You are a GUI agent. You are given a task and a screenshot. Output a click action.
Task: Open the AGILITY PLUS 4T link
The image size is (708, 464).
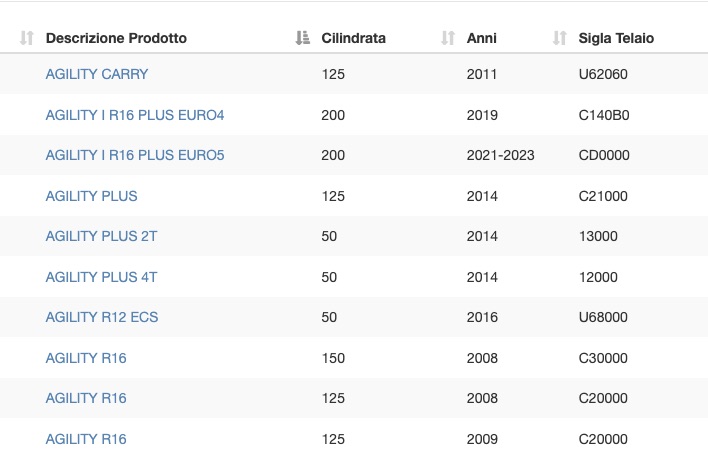tap(101, 277)
